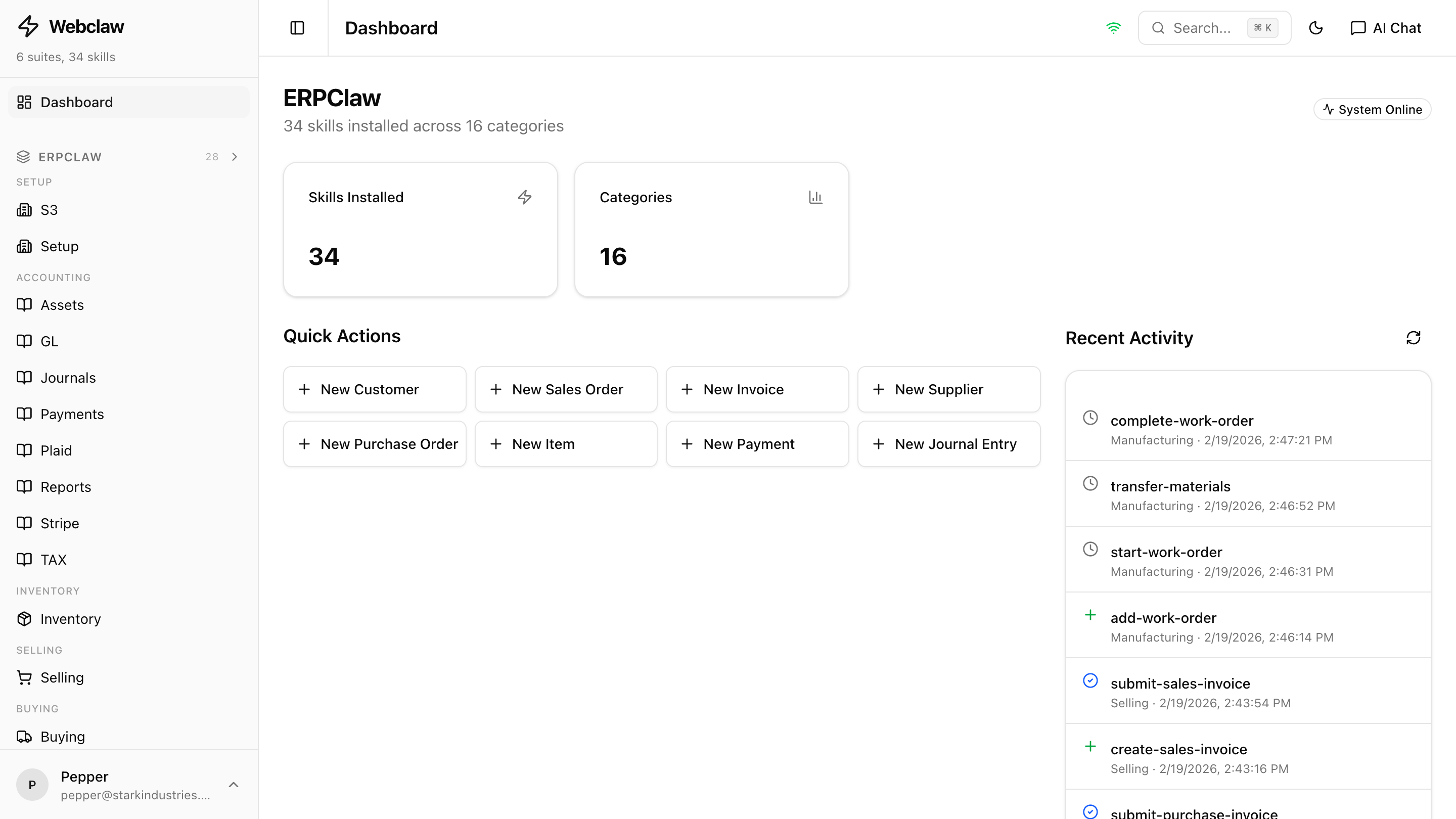This screenshot has width=1456, height=819.
Task: Click the bar chart icon on Categories card
Action: point(815,197)
